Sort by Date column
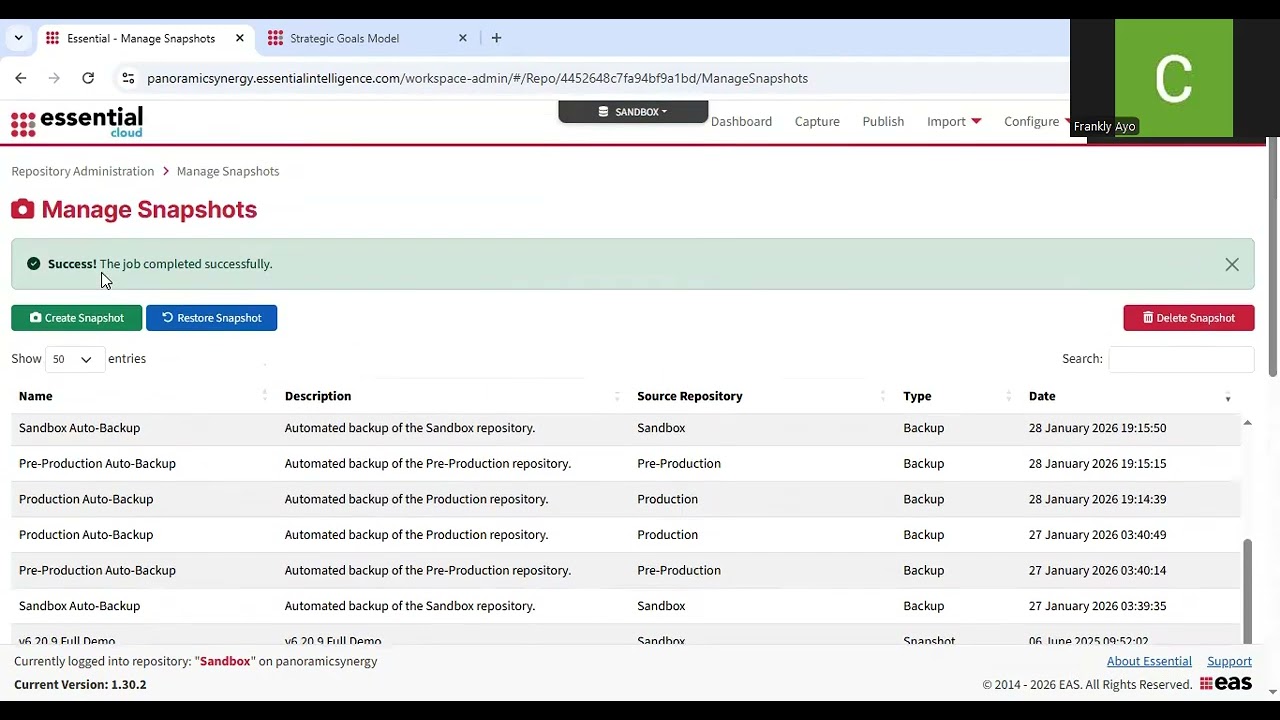The width and height of the screenshot is (1280, 720). (1130, 396)
